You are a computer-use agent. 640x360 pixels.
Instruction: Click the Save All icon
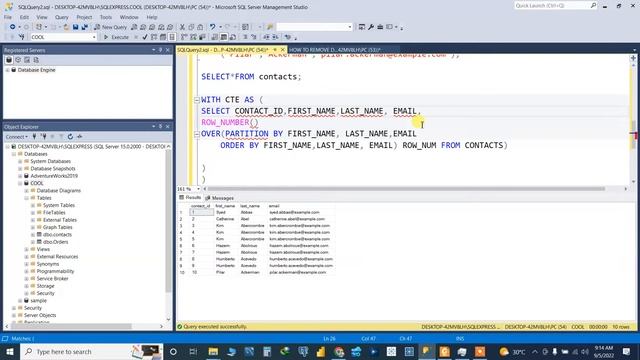pos(84,27)
